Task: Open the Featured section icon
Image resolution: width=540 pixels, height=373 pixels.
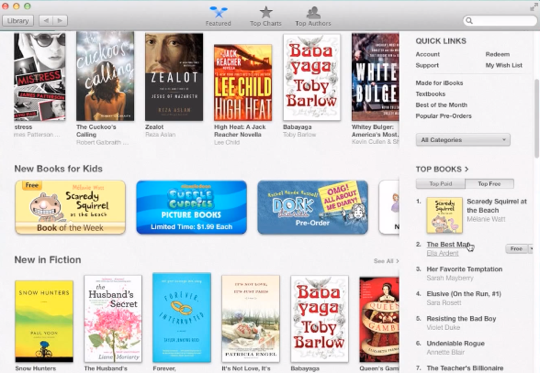Action: (218, 12)
